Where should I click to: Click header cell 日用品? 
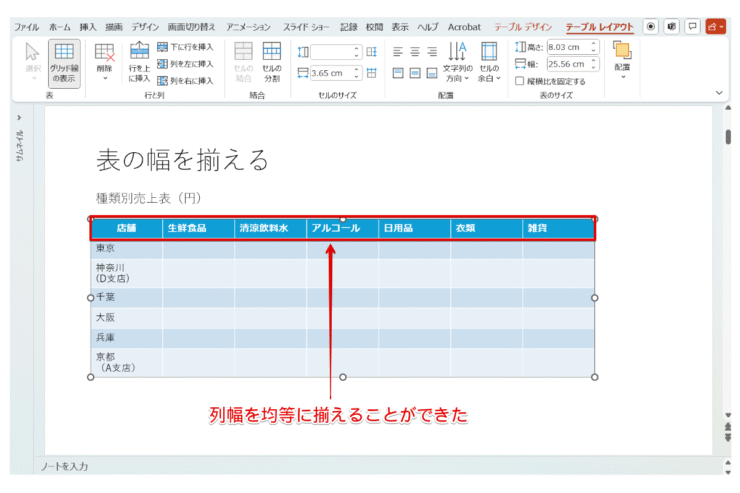point(414,228)
